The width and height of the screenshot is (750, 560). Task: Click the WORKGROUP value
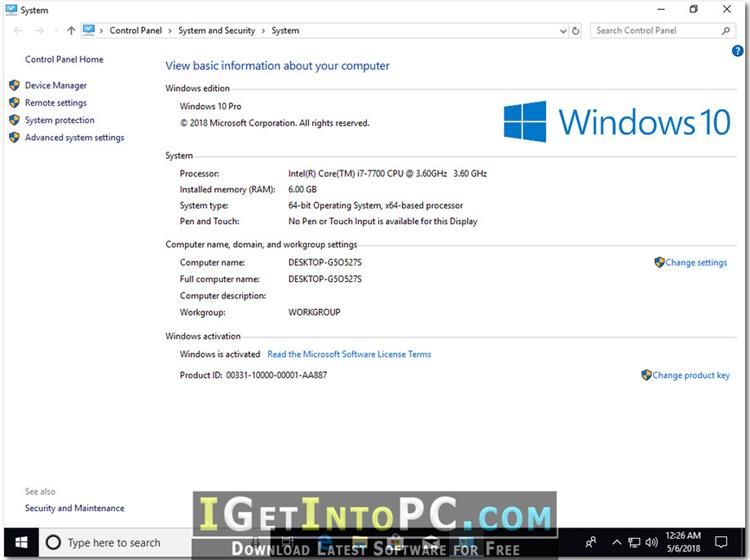pyautogui.click(x=314, y=312)
